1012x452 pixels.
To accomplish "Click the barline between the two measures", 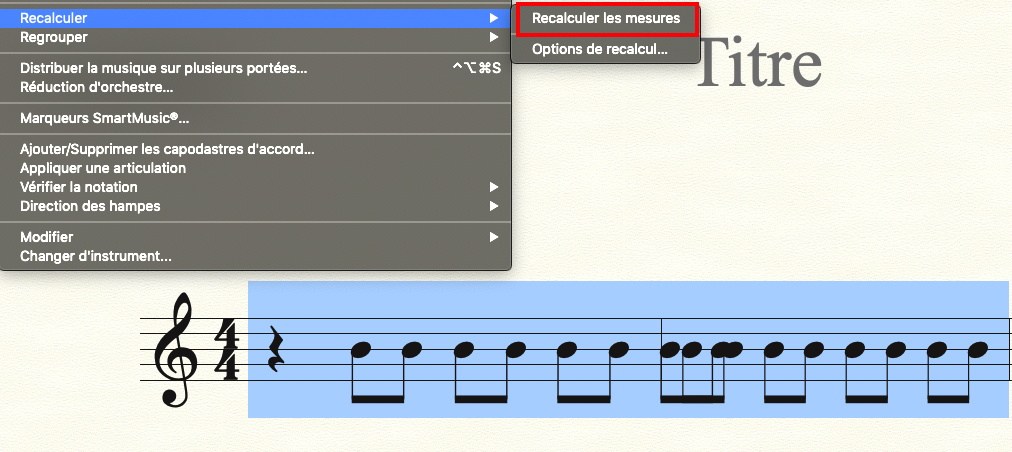I will (662, 349).
